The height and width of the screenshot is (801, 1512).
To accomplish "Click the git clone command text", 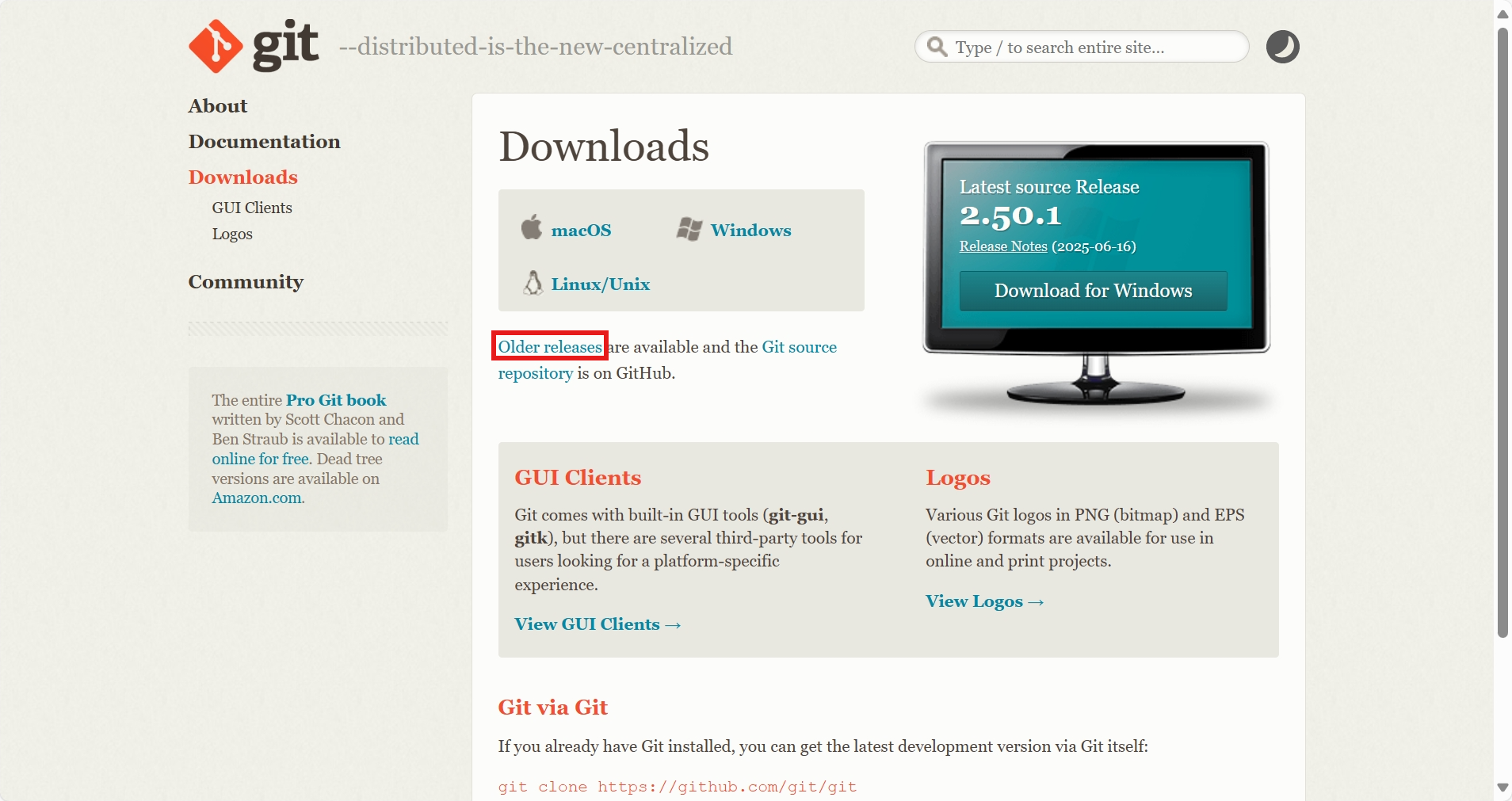I will 678,787.
